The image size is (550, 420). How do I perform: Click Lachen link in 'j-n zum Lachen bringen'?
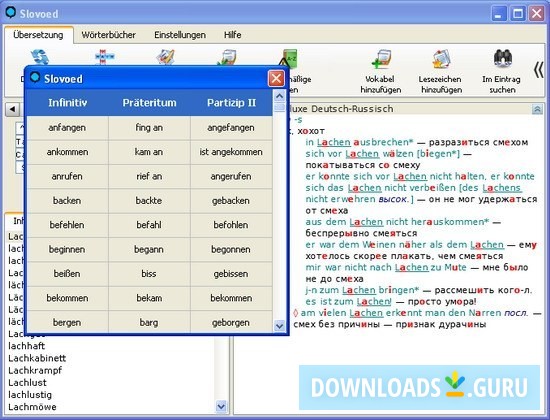click(359, 290)
